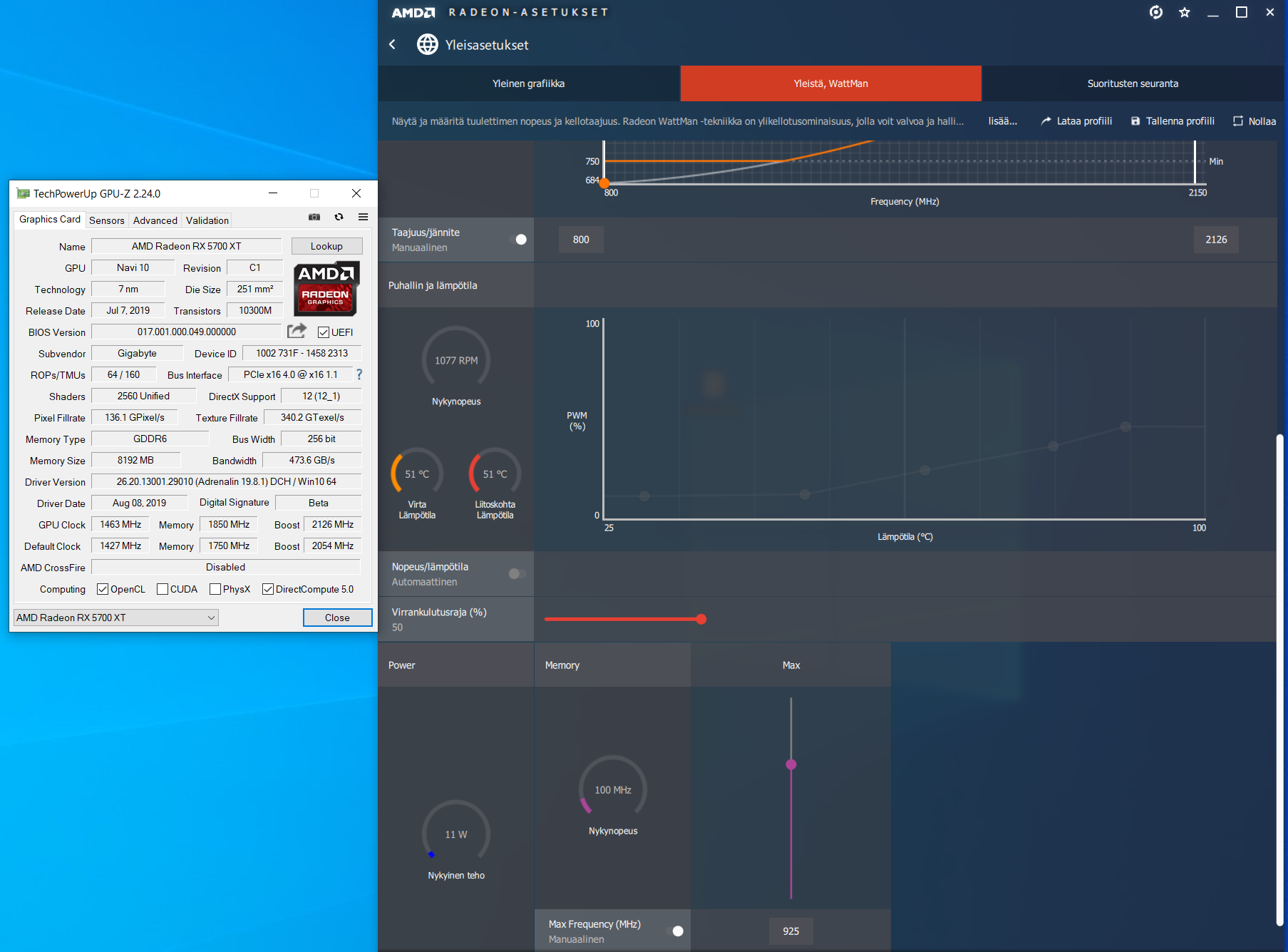
Task: Click the Radeon favorites star icon
Action: [x=1184, y=12]
